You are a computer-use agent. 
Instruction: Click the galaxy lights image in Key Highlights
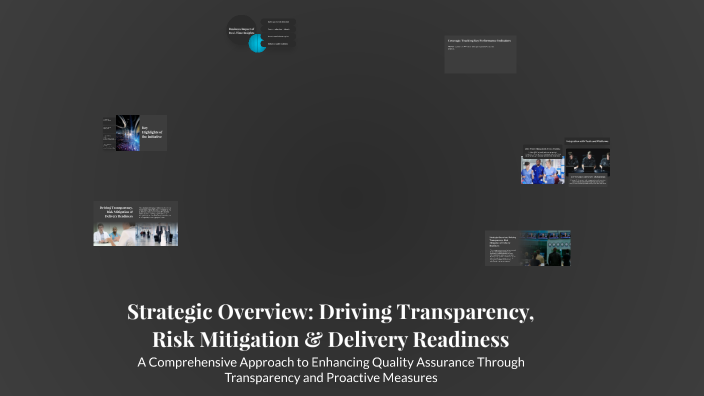pos(128,133)
